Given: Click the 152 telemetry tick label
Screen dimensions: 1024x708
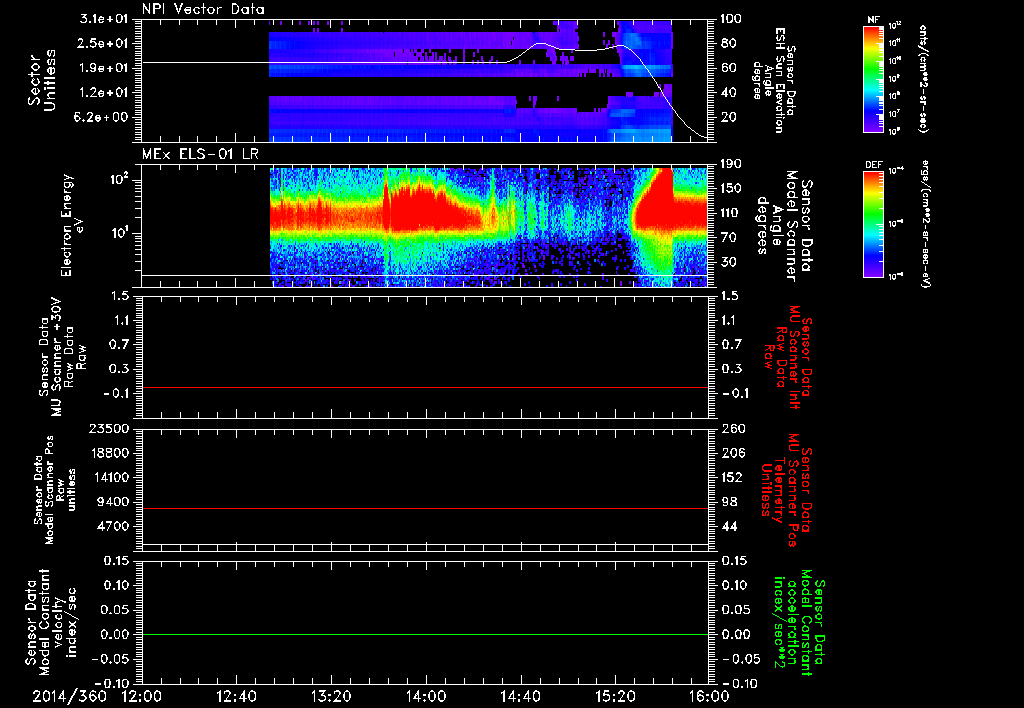Looking at the screenshot, I should 731,477.
